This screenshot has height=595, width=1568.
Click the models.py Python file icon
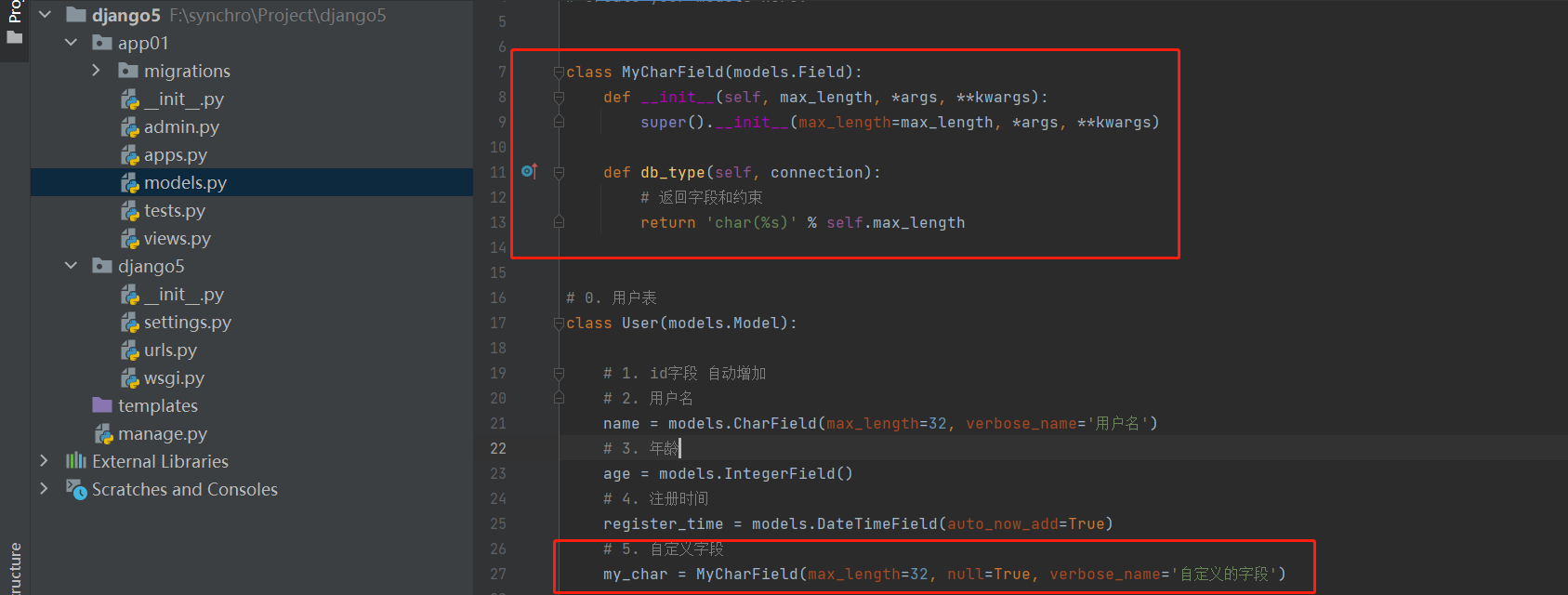coord(129,183)
